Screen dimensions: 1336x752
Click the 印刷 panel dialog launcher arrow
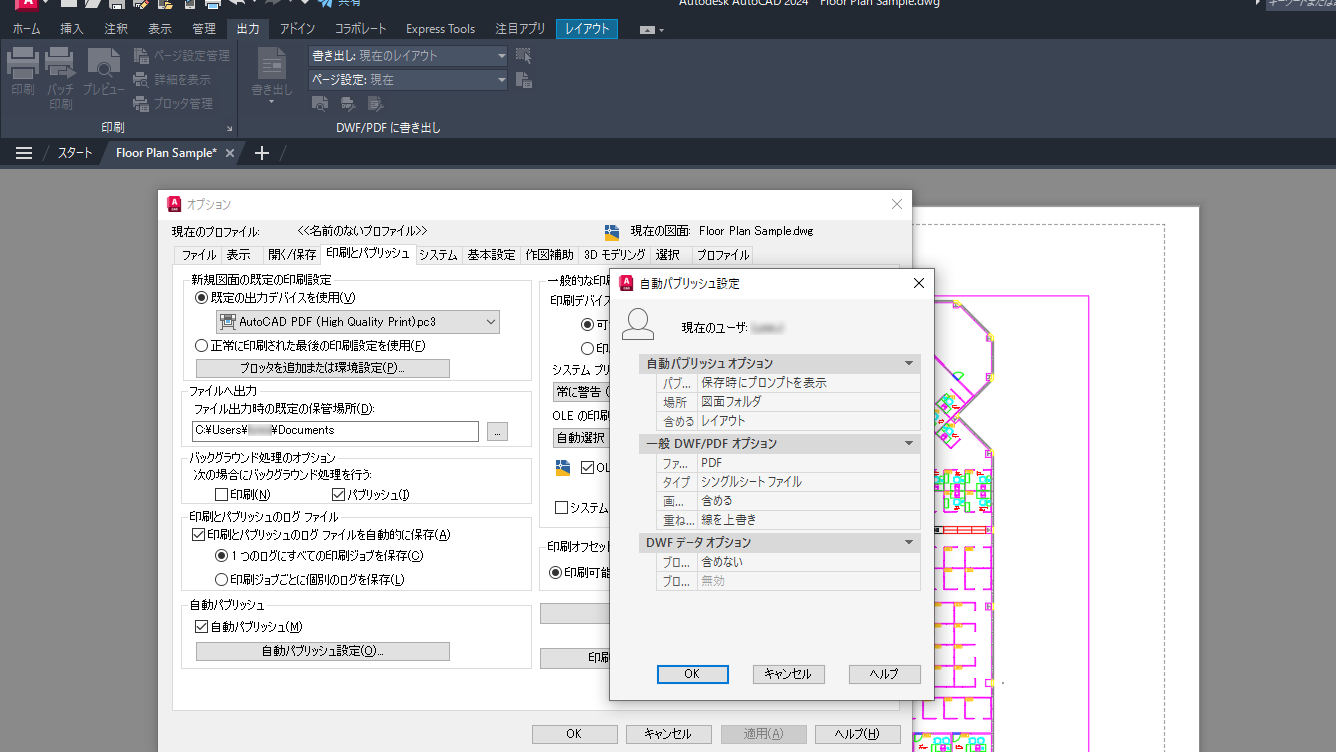pyautogui.click(x=229, y=129)
